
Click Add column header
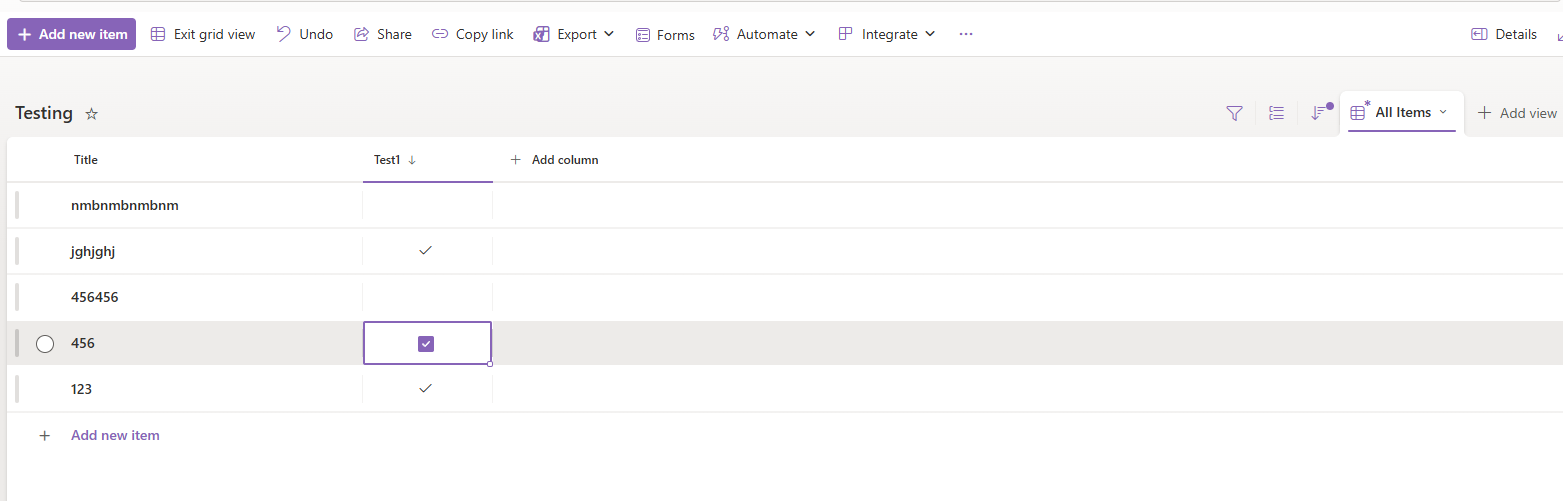point(554,160)
